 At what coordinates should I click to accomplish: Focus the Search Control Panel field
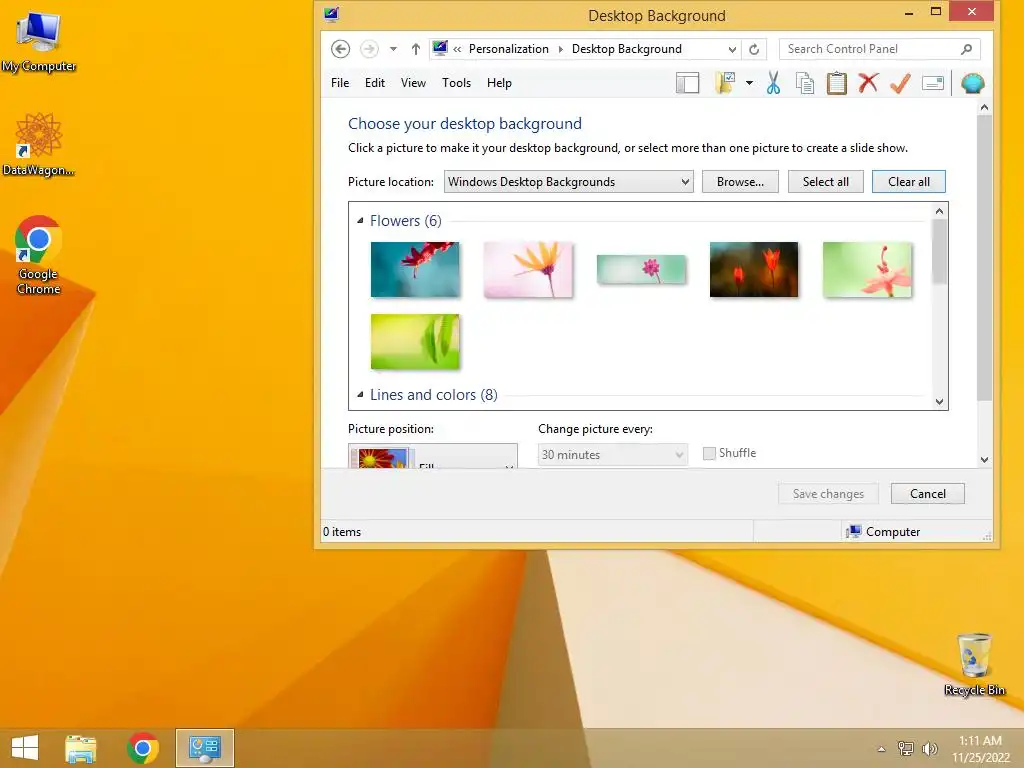(x=879, y=49)
